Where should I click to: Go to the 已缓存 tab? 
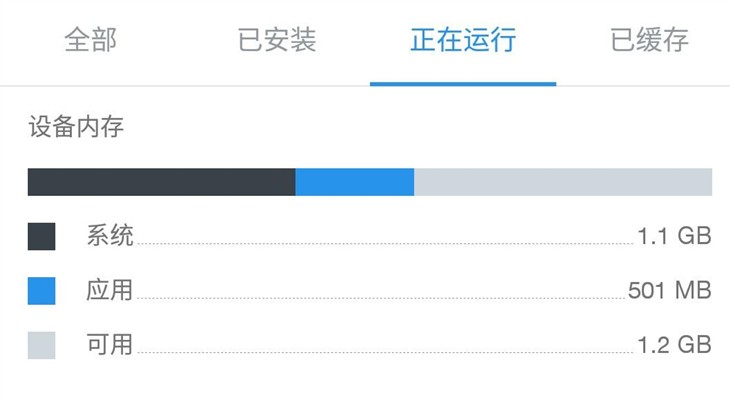[x=649, y=40]
